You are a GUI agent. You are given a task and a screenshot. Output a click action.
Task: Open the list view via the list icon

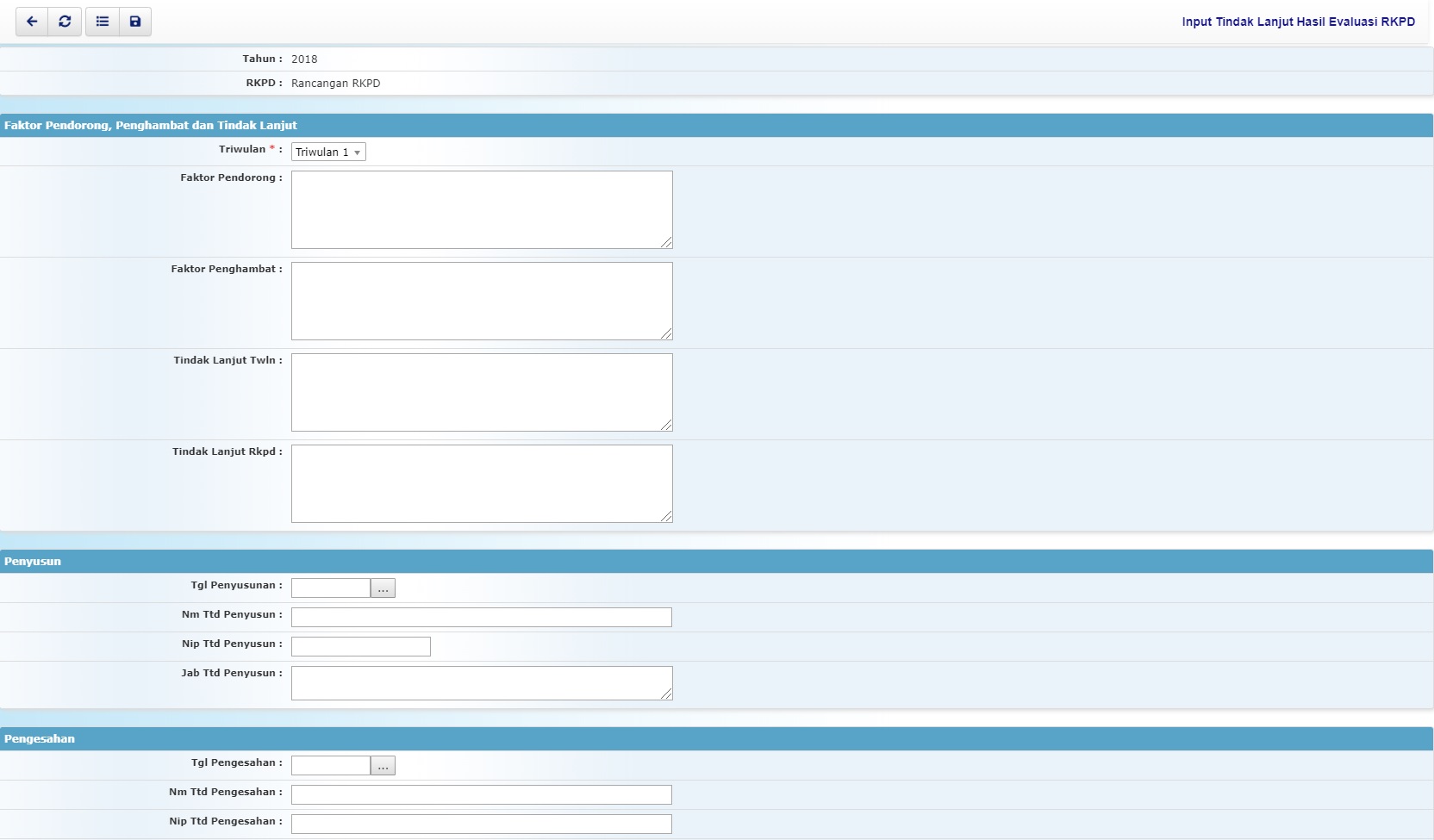click(102, 22)
